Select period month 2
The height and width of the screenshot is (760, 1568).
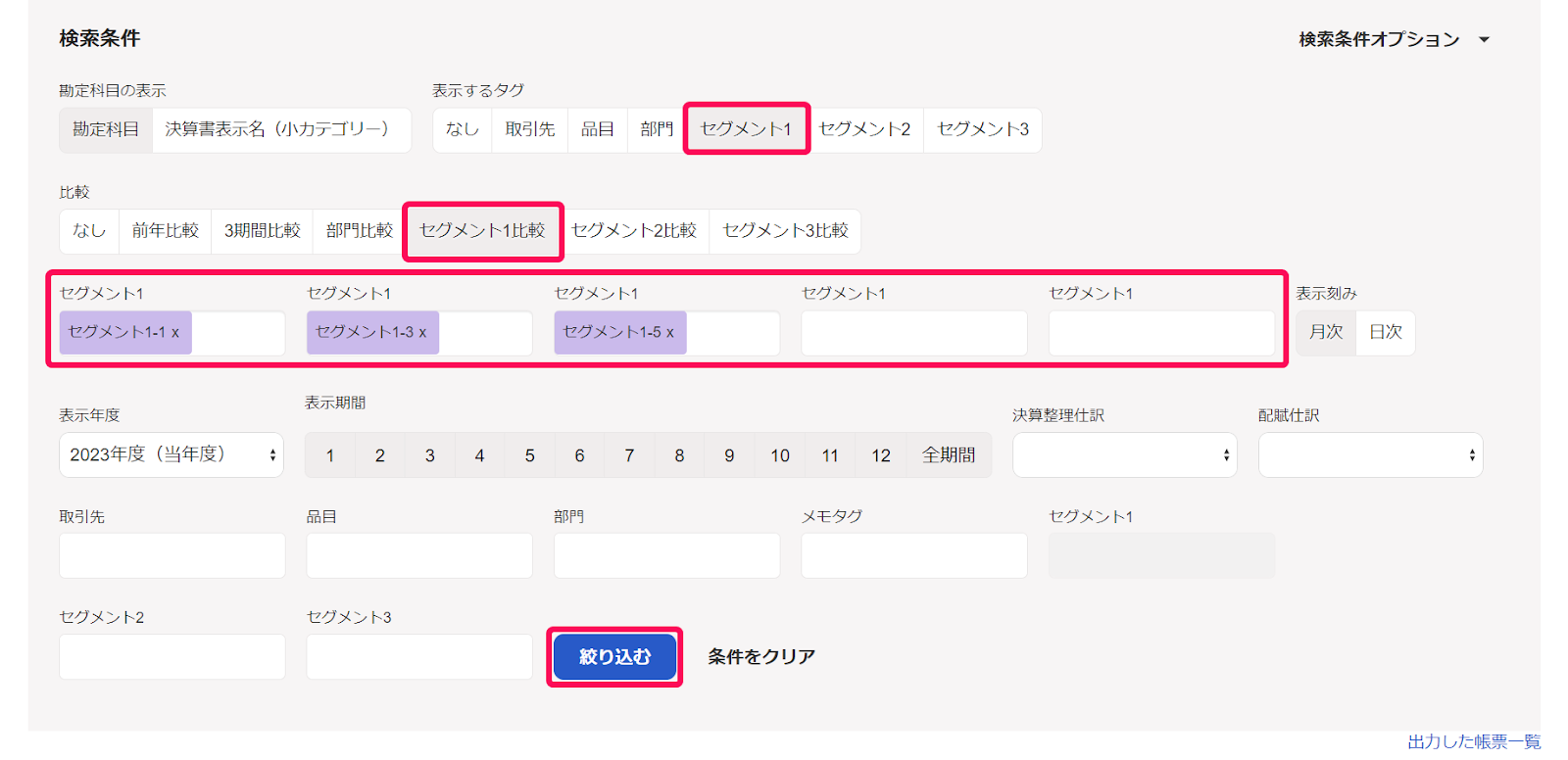[380, 455]
